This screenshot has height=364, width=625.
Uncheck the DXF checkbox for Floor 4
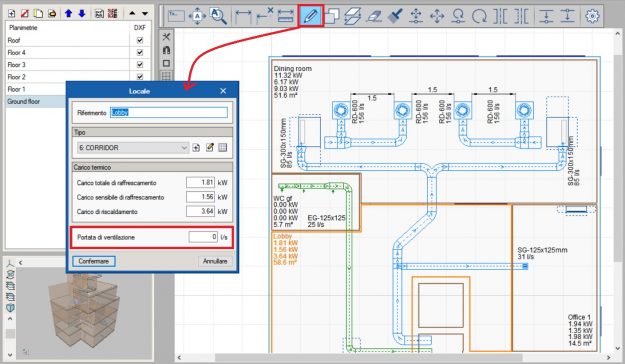pyautogui.click(x=140, y=52)
